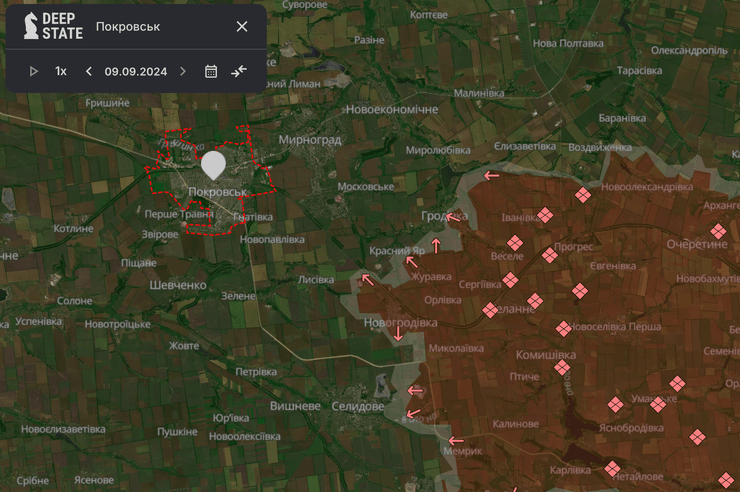The image size is (740, 492).
Task: Click the white location pin on Покровськ
Action: pos(213,164)
